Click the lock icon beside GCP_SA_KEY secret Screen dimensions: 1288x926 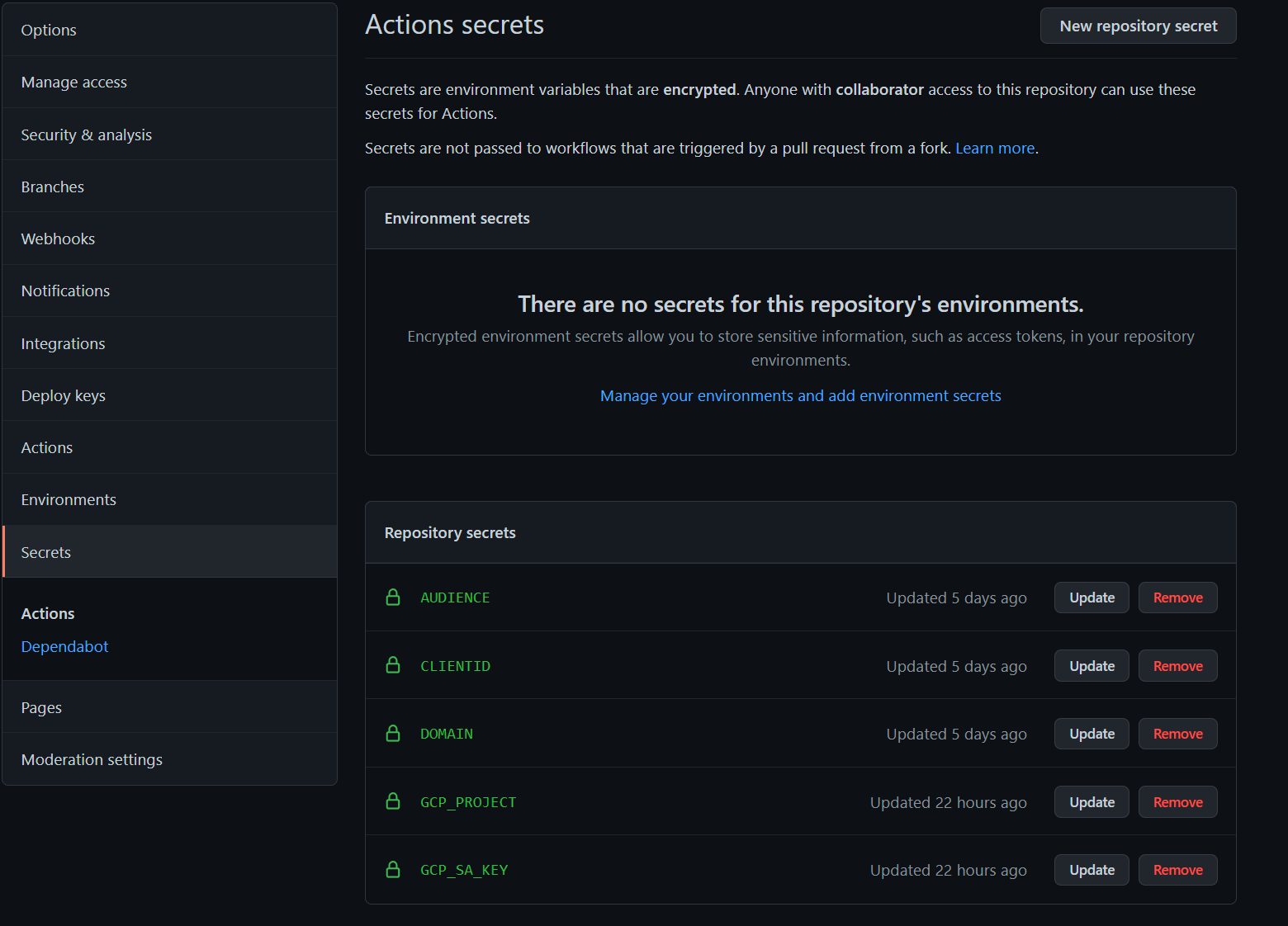[x=393, y=870]
